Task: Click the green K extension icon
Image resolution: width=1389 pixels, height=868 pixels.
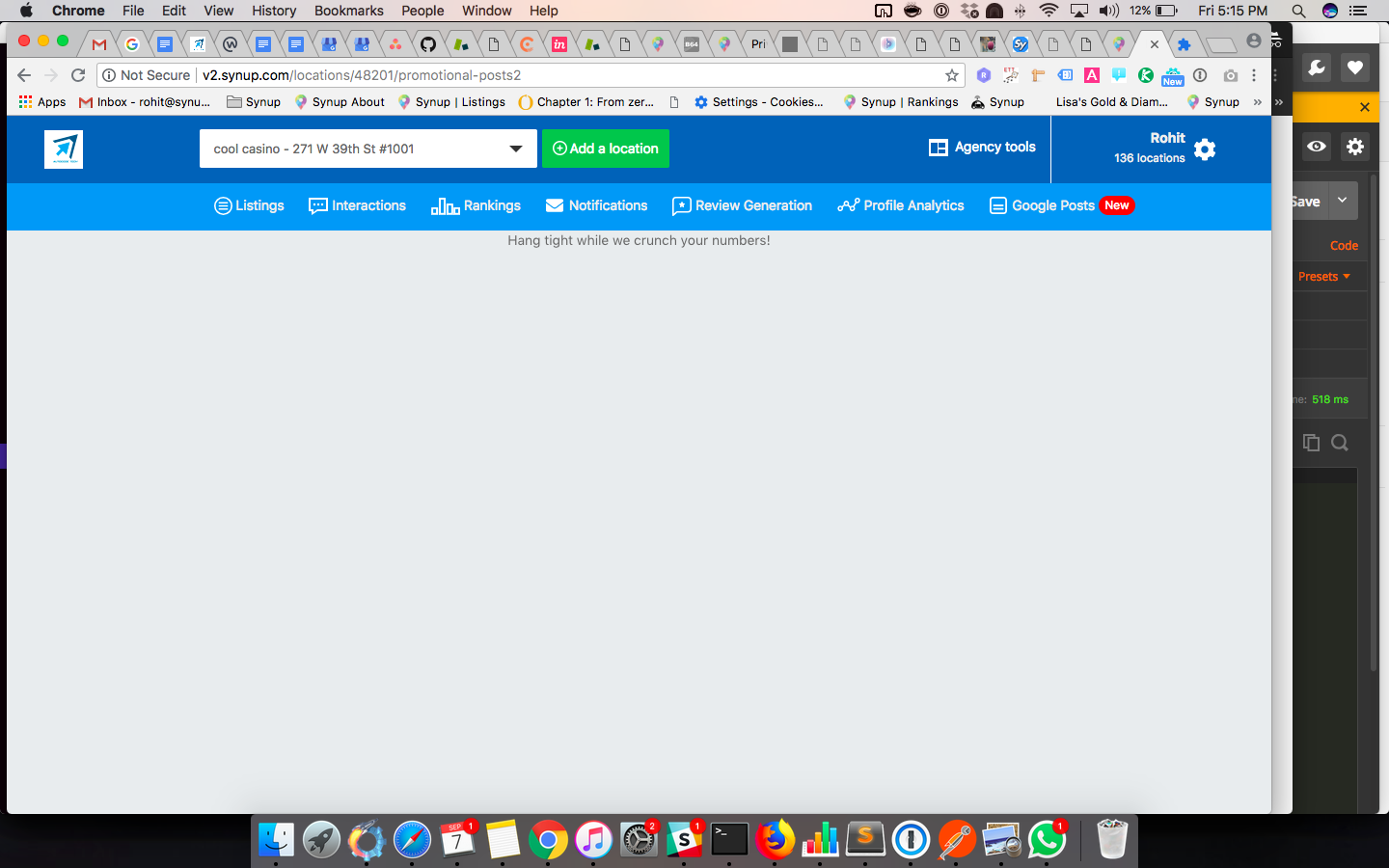Action: coord(1146,75)
